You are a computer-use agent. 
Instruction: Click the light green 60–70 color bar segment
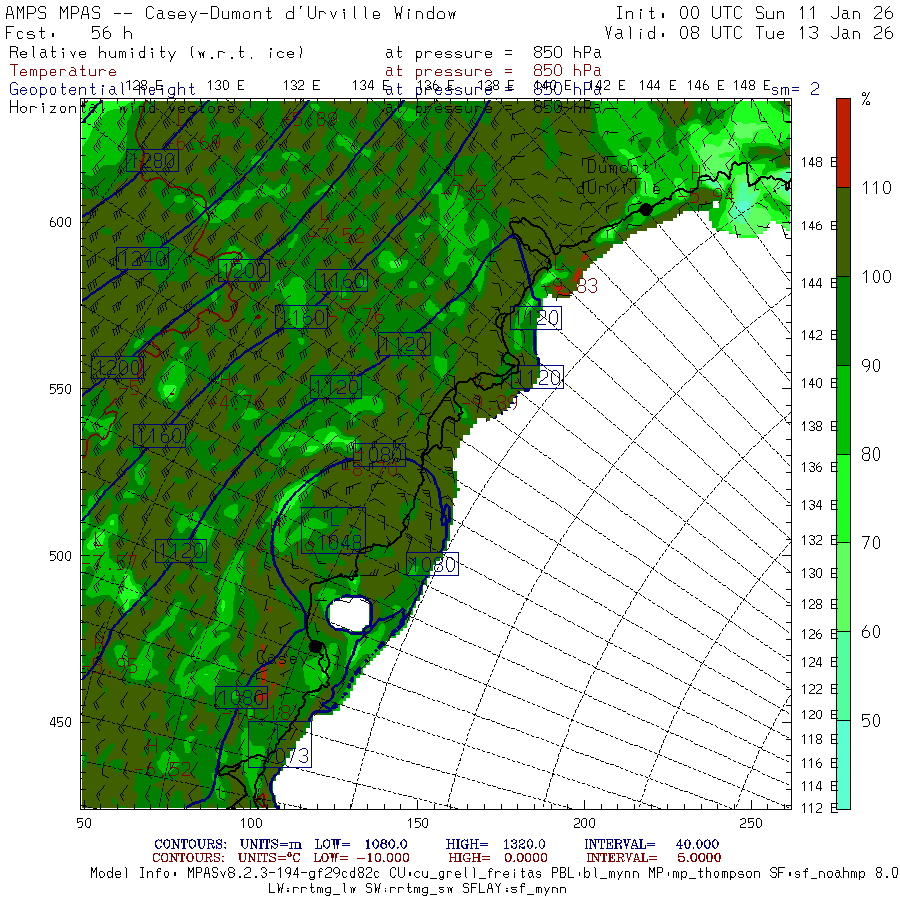(x=843, y=587)
